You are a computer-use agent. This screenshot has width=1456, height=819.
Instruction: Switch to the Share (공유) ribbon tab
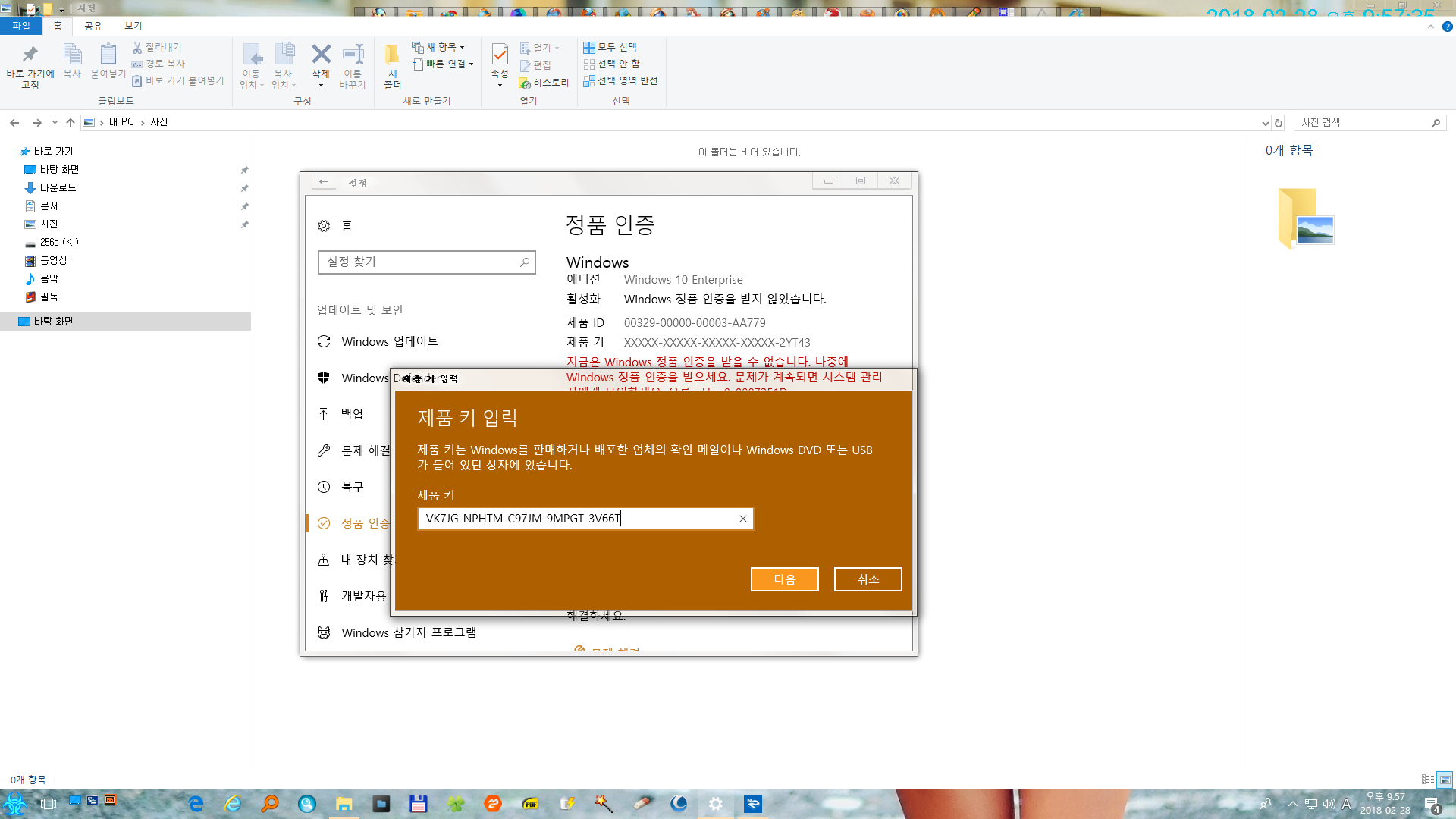click(93, 27)
